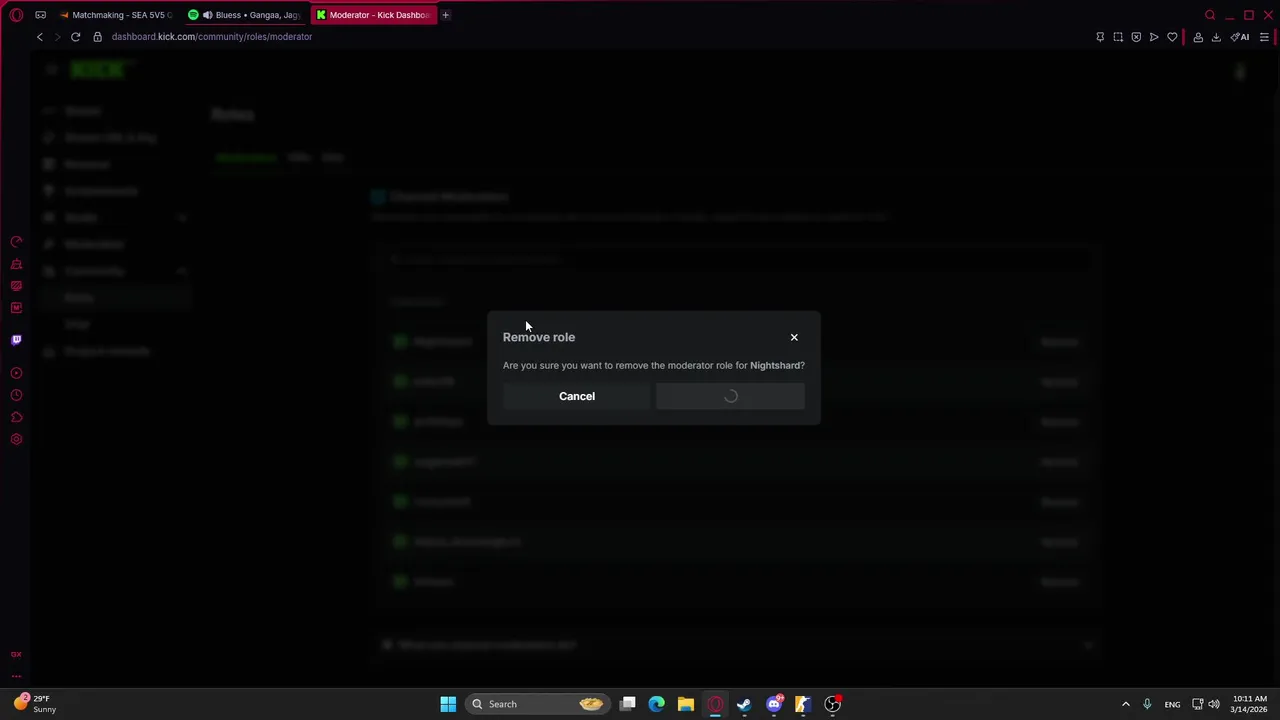Click the Nightshard name in the dialog message
Viewport: 1280px width, 720px height.
coord(775,365)
